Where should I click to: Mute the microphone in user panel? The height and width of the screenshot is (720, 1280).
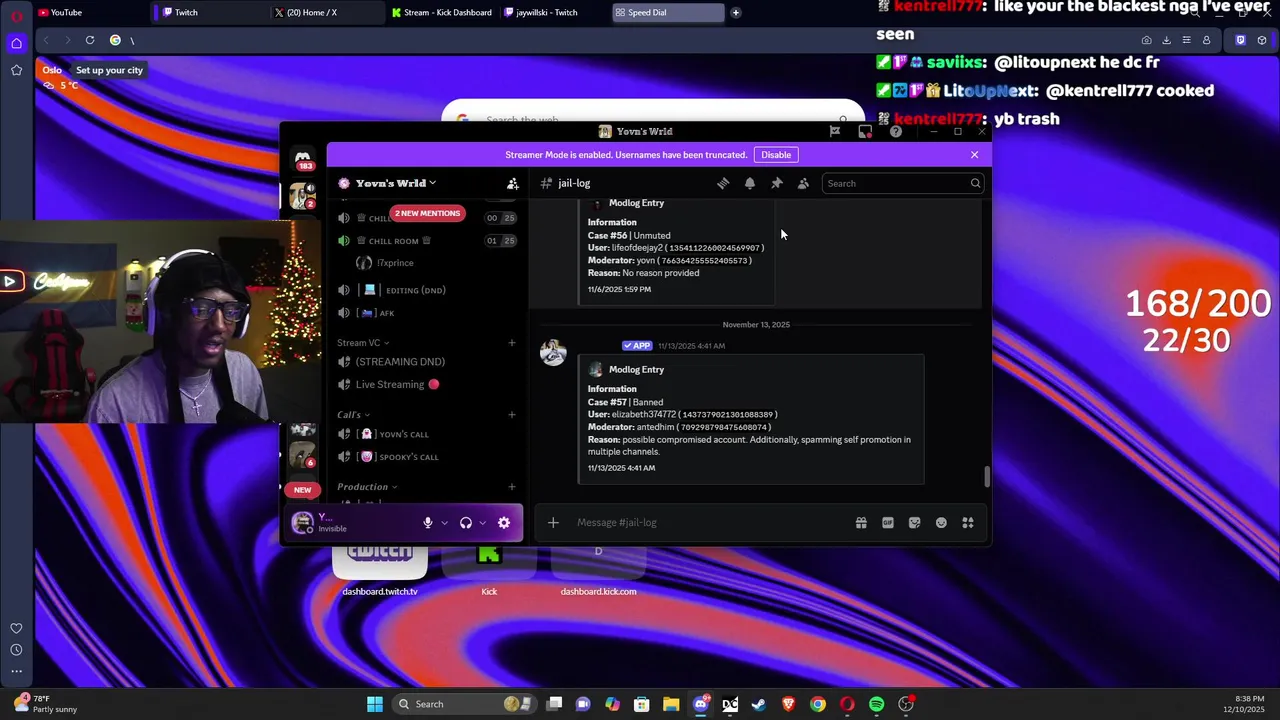(x=428, y=522)
